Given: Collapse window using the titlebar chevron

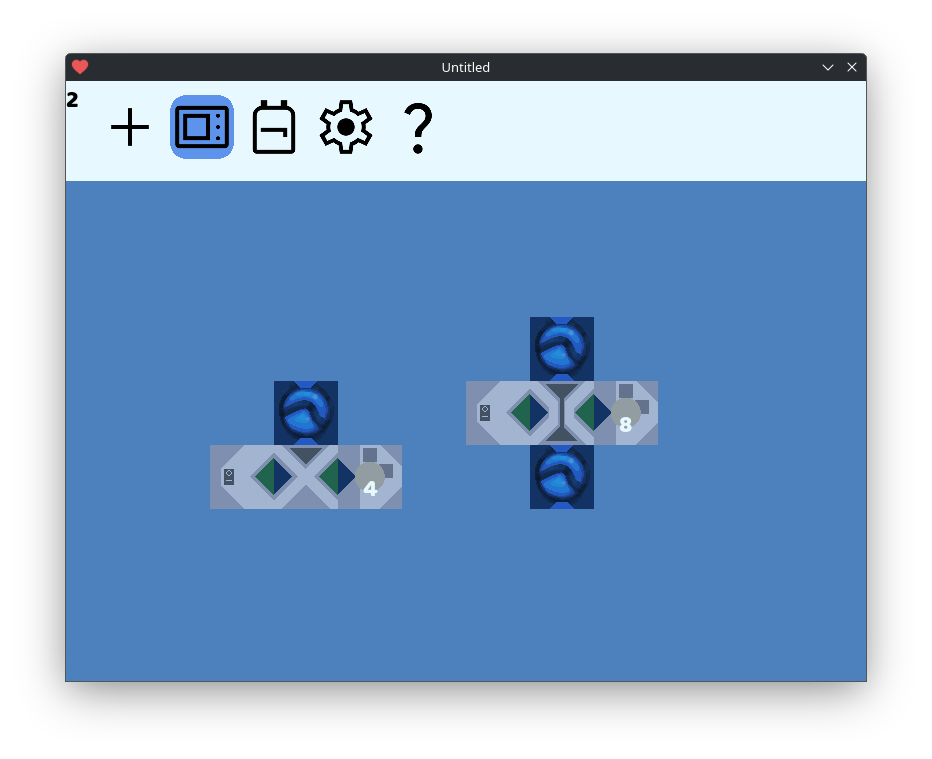Looking at the screenshot, I should pos(827,67).
